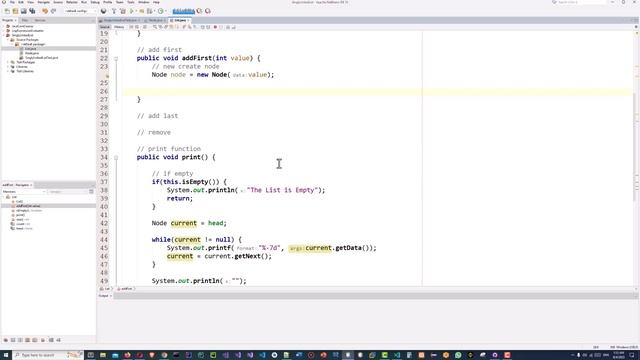640x360 pixels.
Task: Click the Undo toolbar icon
Action: point(45,11)
